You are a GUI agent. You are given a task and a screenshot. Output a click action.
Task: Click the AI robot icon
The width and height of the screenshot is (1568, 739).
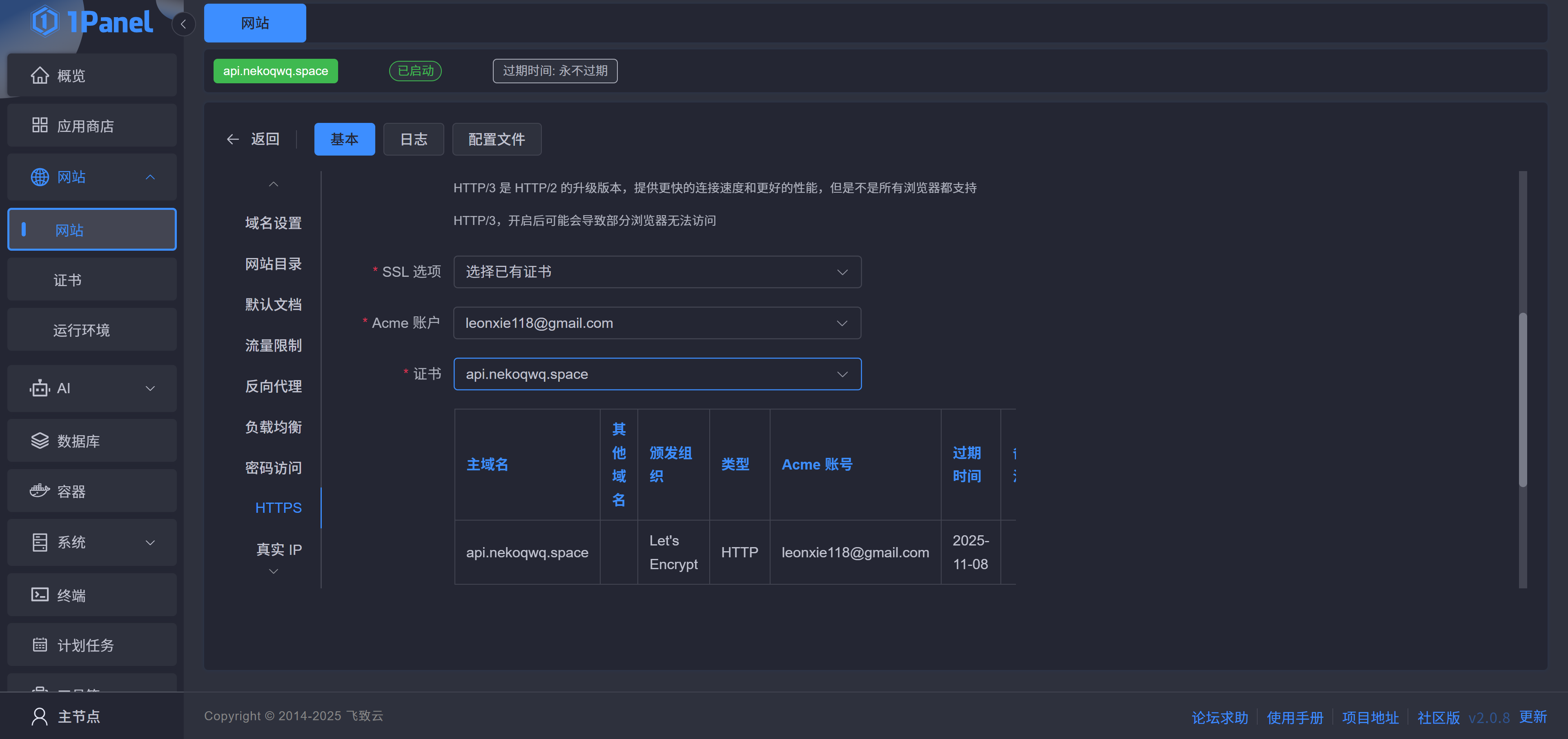(x=40, y=388)
